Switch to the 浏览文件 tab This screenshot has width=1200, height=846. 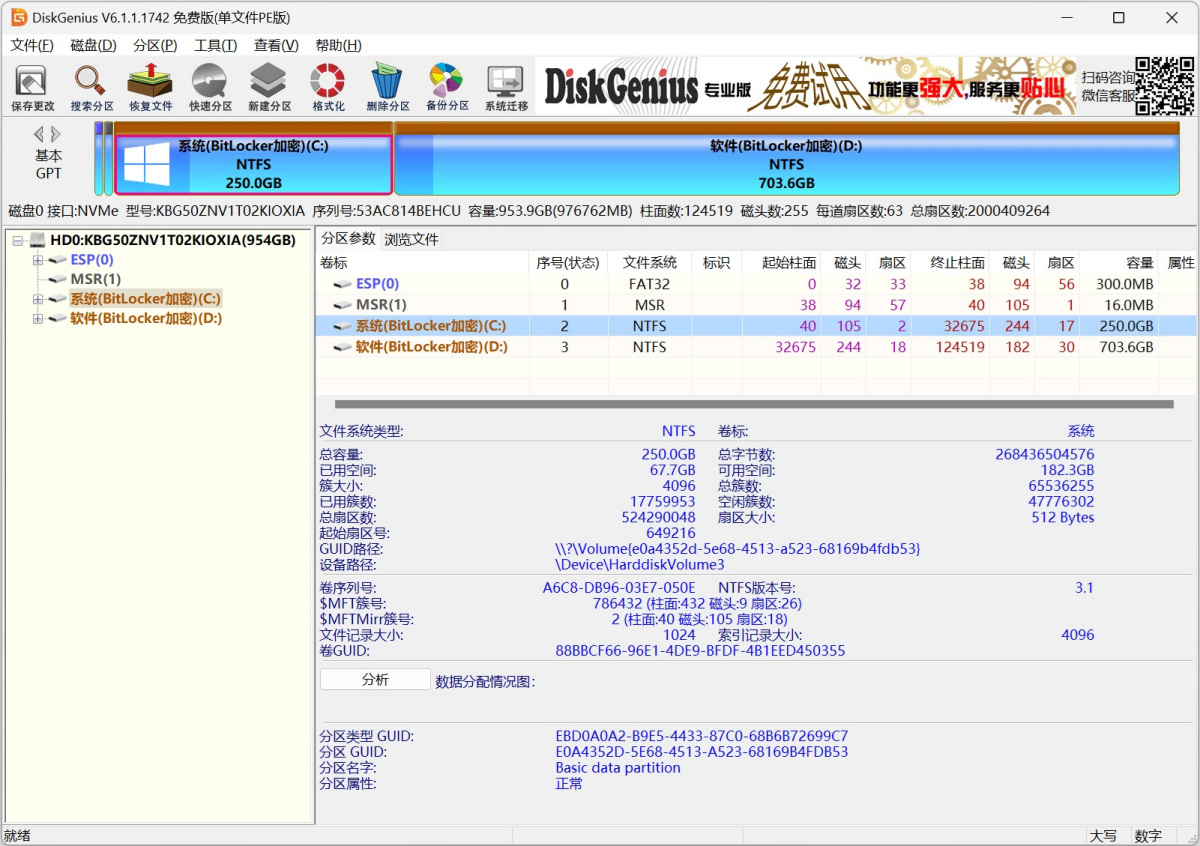point(411,239)
